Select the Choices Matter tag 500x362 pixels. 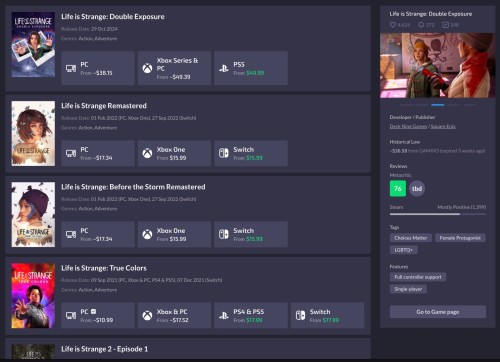coord(411,238)
